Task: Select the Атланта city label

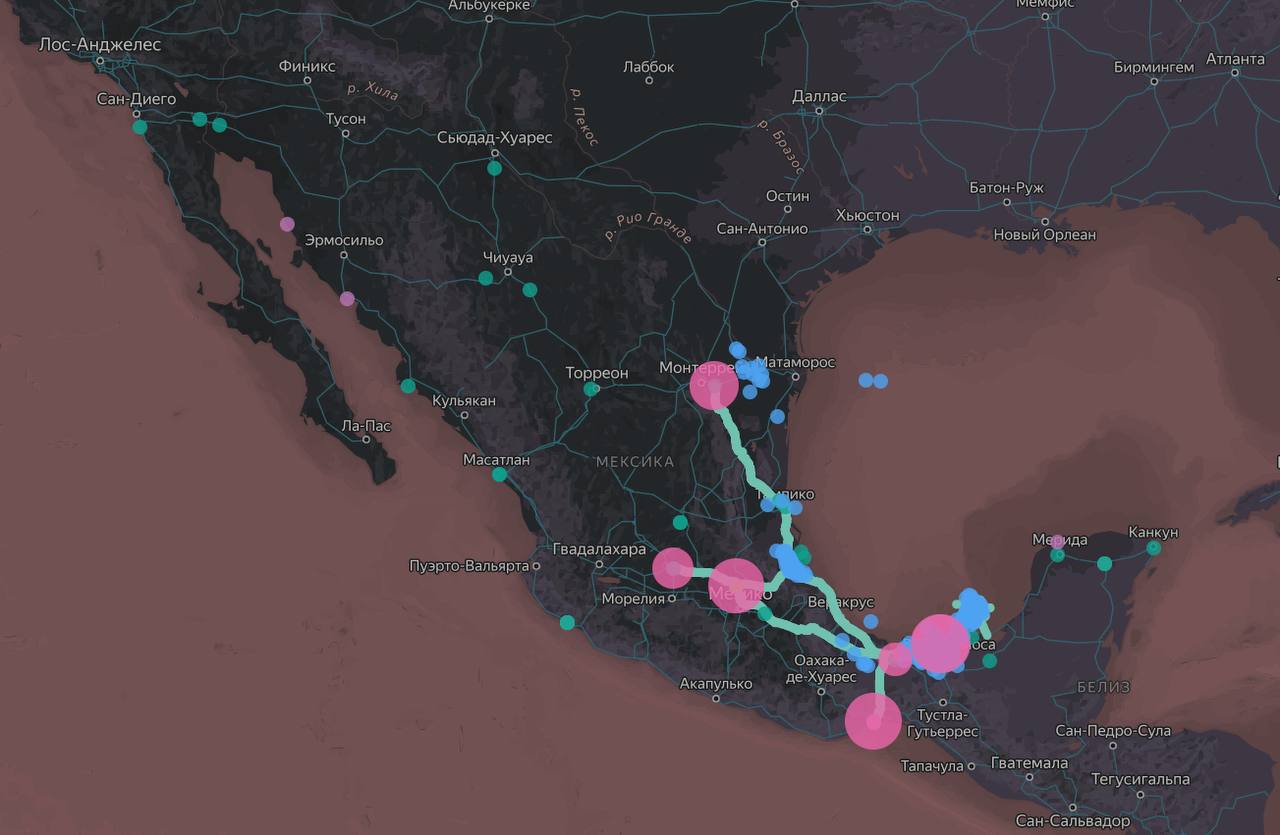Action: (1235, 59)
